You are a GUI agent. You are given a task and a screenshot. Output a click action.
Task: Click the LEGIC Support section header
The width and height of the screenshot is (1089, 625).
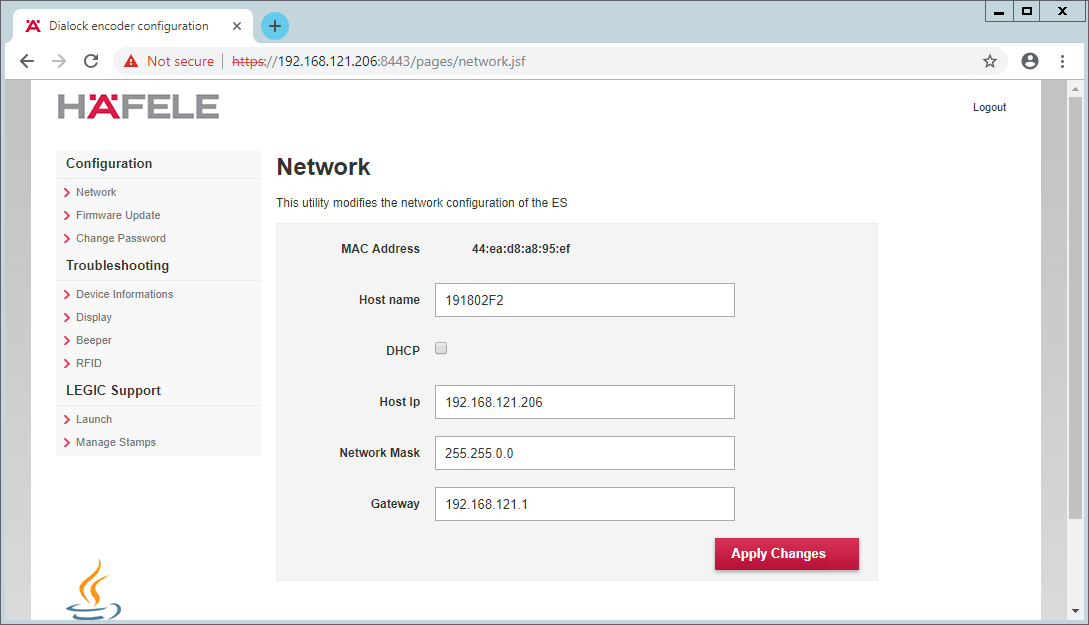[x=113, y=390]
